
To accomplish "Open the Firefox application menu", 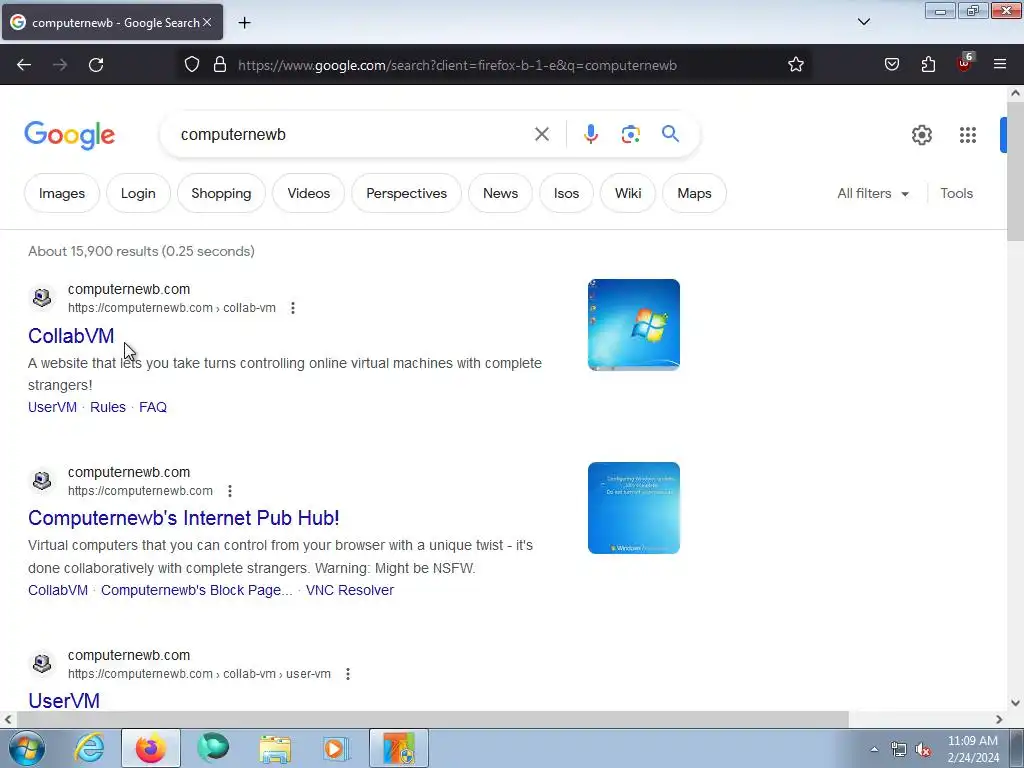I will pyautogui.click(x=1000, y=64).
